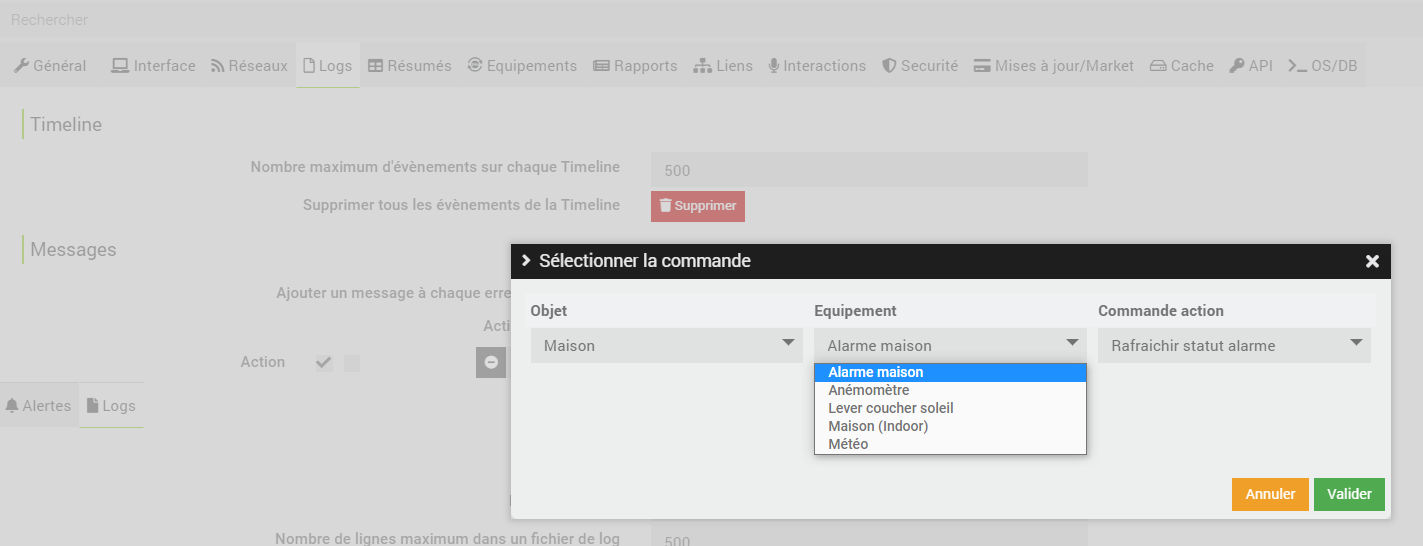Expand the Objet dropdown
The width and height of the screenshot is (1423, 546).
point(666,346)
